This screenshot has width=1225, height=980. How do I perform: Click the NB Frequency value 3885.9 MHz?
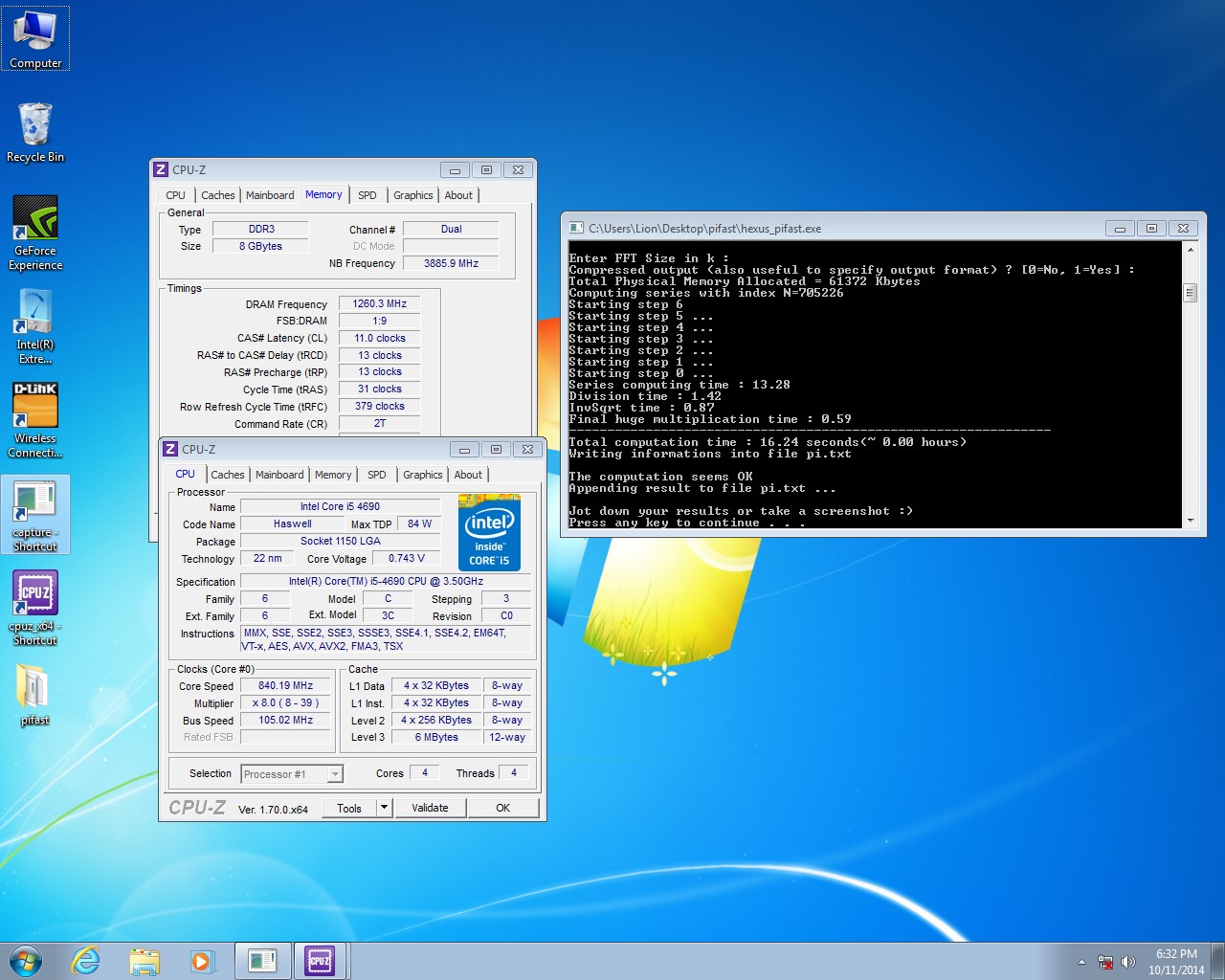coord(451,263)
